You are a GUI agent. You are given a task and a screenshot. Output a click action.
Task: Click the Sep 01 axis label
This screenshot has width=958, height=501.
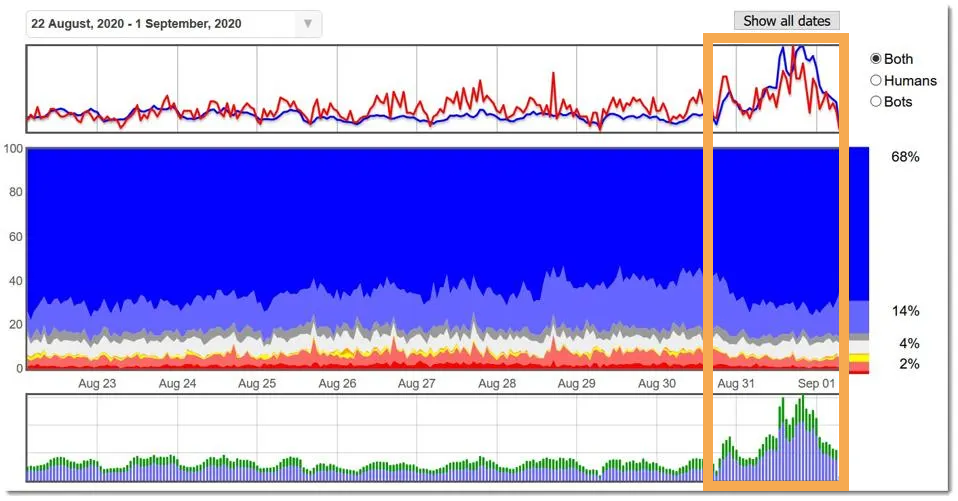[816, 384]
